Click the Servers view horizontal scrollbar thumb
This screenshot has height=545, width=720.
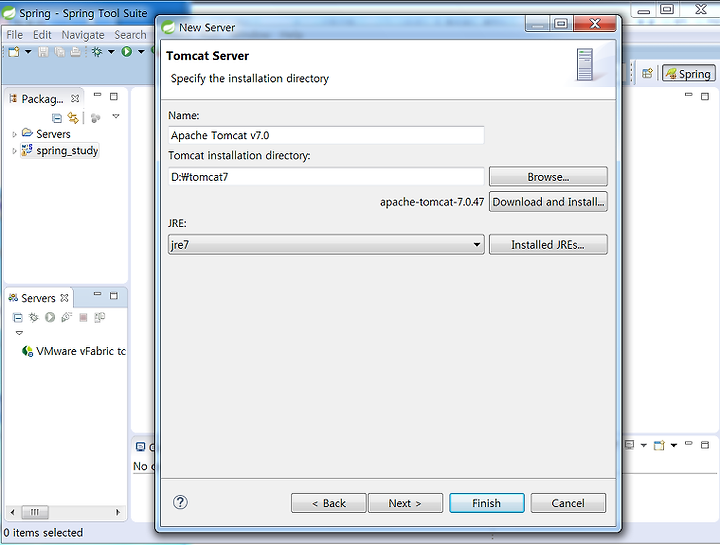click(35, 512)
